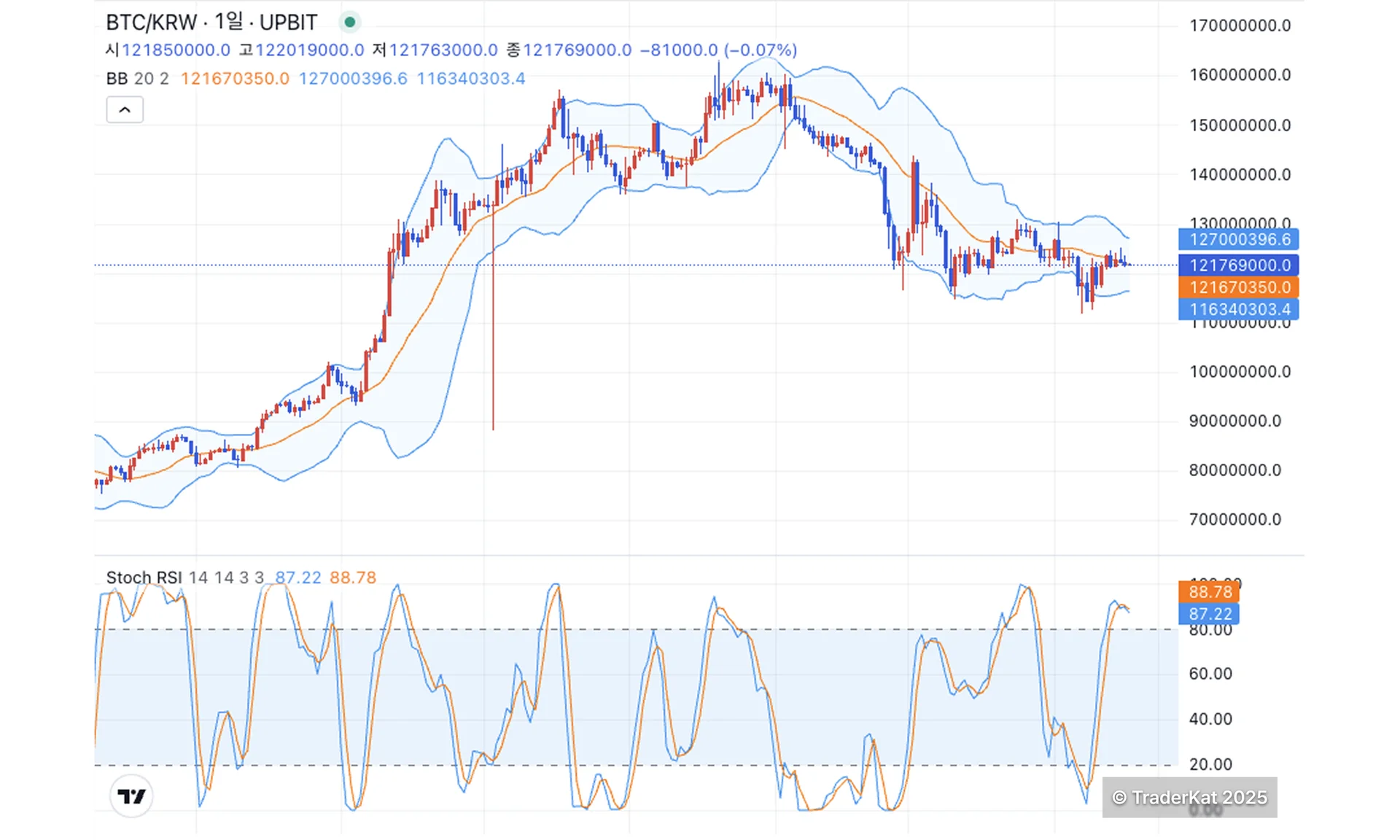Click the blue 87.22 Stoch RSI legend value
The width and height of the screenshot is (1400, 840).
[297, 577]
